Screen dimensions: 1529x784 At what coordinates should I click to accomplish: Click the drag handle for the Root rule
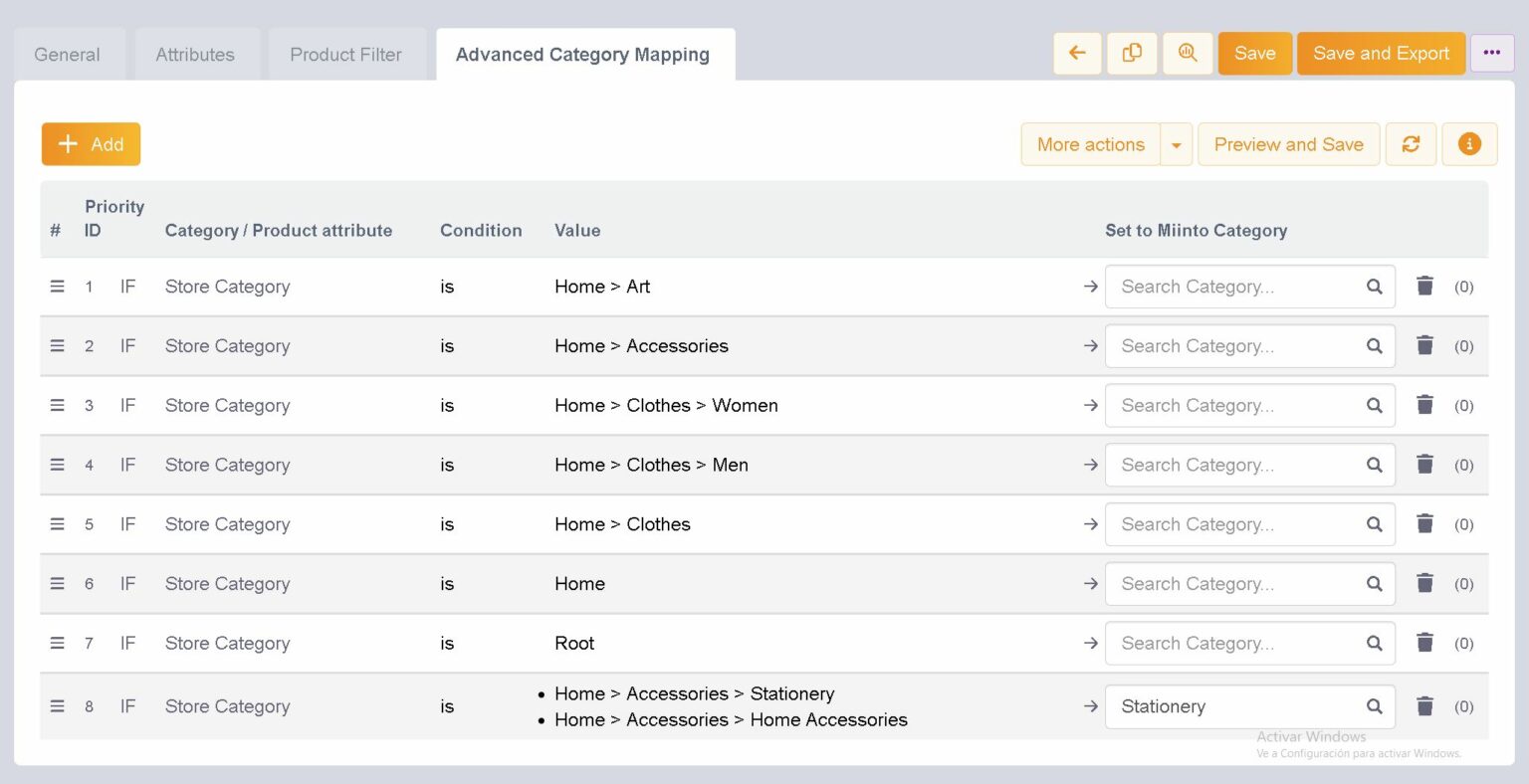click(x=57, y=643)
